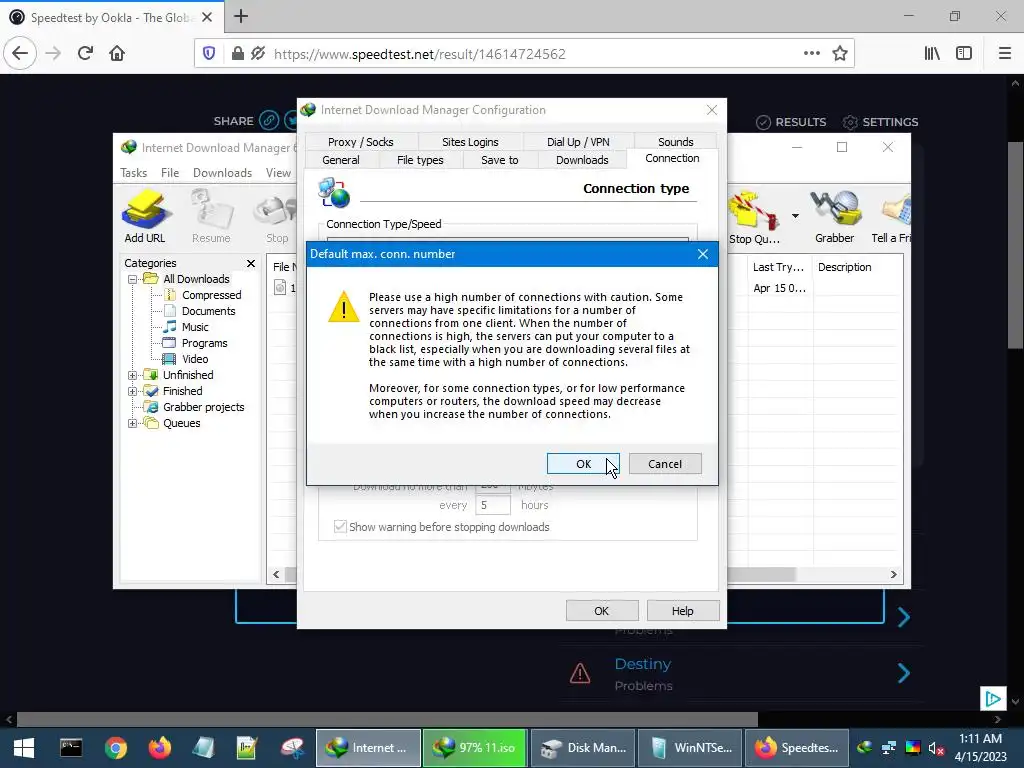This screenshot has width=1024, height=768.
Task: Reload the Speedtest page
Action: click(x=85, y=54)
